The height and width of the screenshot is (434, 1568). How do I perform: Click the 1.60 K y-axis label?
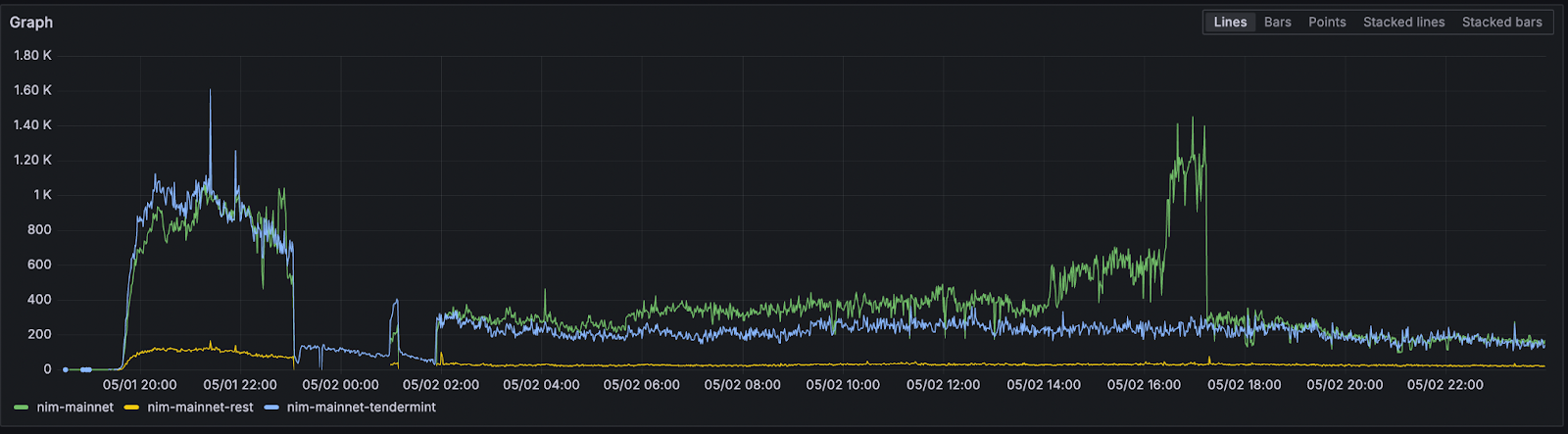click(x=32, y=90)
